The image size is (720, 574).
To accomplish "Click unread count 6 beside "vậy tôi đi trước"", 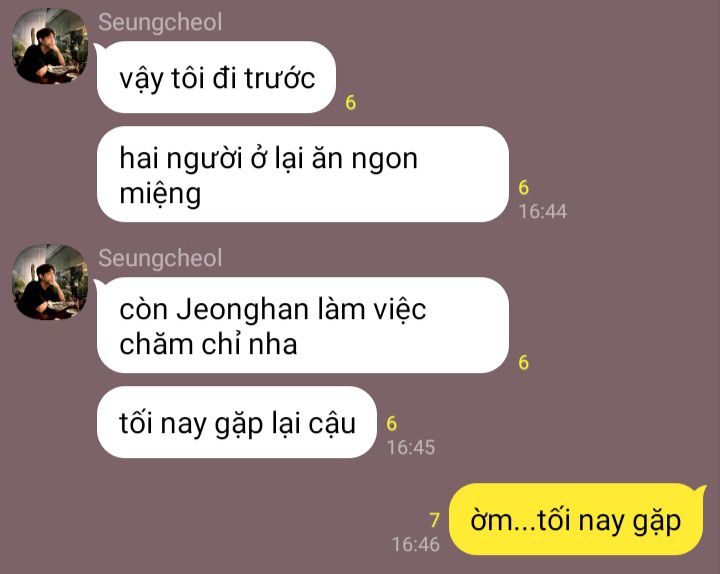I will coord(350,102).
